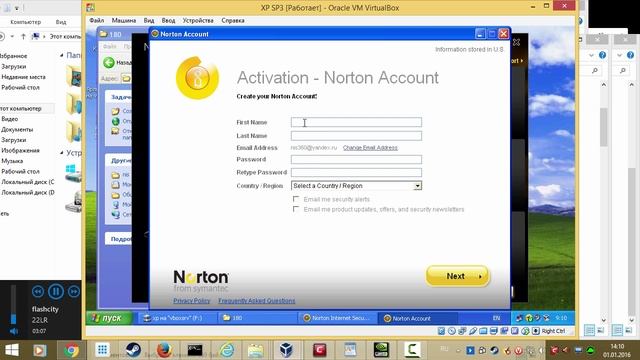Open Command Prompt taskbar icon
This screenshot has width=640, height=360.
(195, 350)
